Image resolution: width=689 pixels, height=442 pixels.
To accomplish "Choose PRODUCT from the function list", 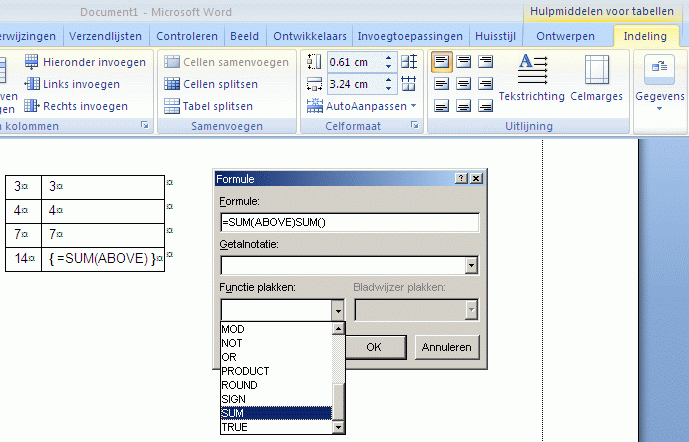I will (246, 371).
